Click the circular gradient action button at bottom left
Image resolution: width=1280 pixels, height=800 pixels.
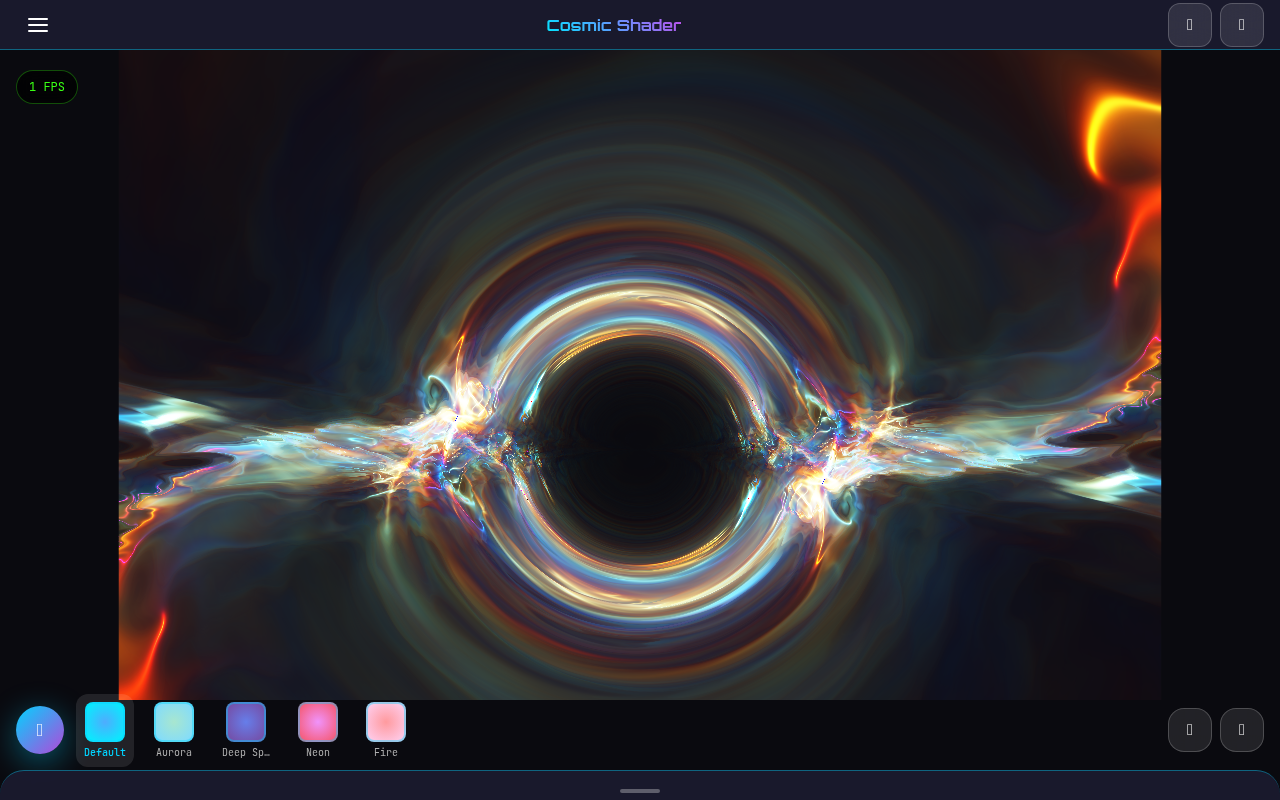[40, 730]
